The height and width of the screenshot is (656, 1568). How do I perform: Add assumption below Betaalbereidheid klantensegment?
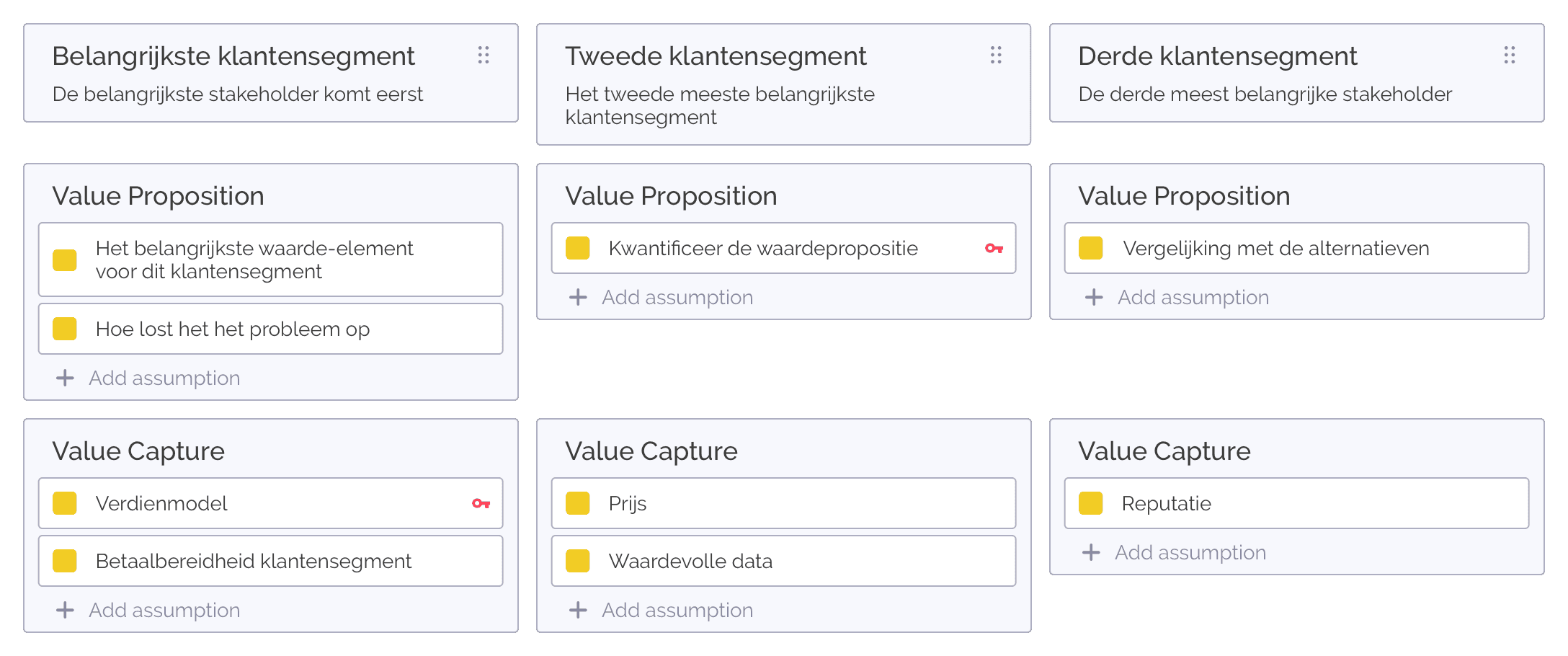pyautogui.click(x=148, y=610)
